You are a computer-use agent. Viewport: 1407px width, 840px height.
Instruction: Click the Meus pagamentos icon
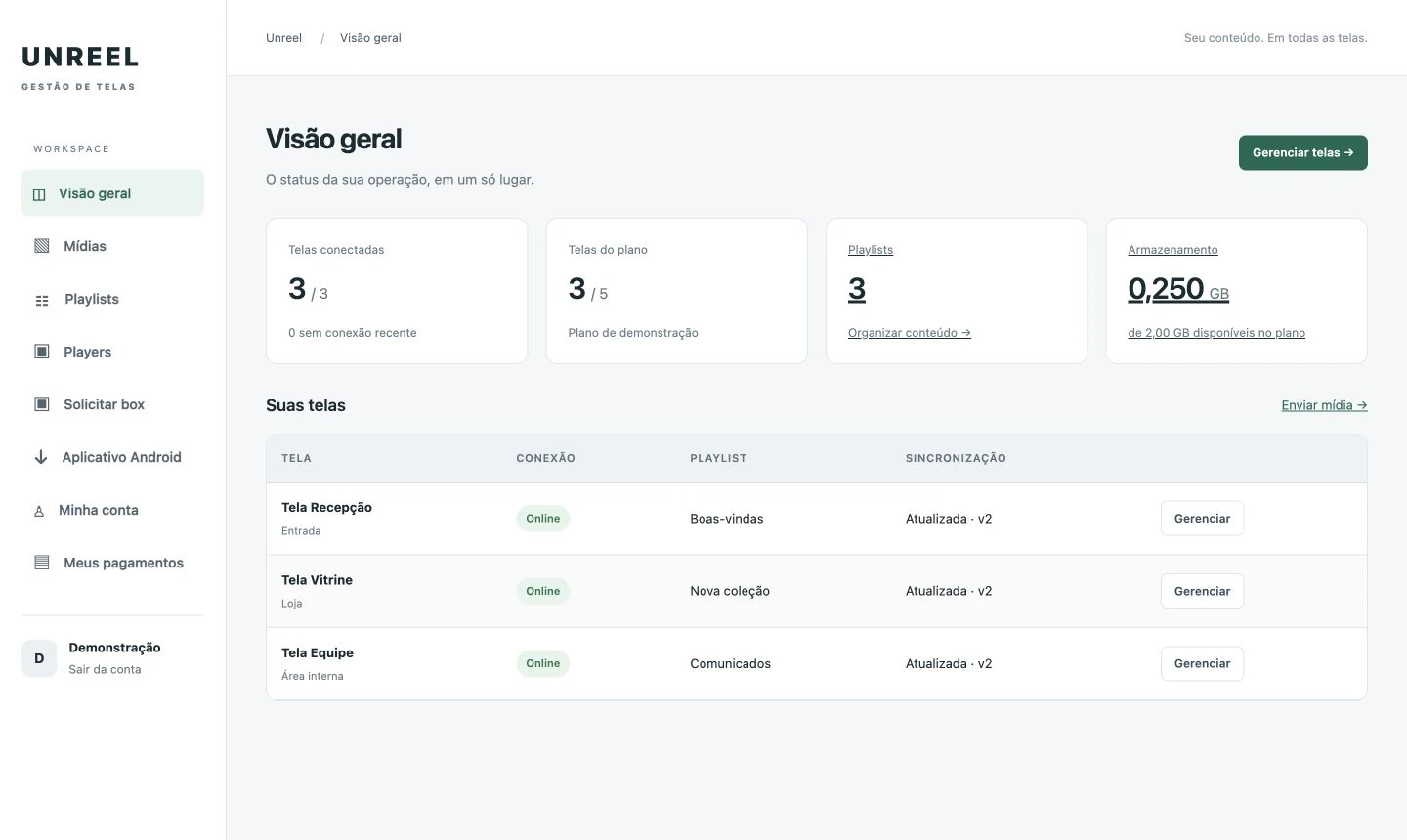coord(42,563)
